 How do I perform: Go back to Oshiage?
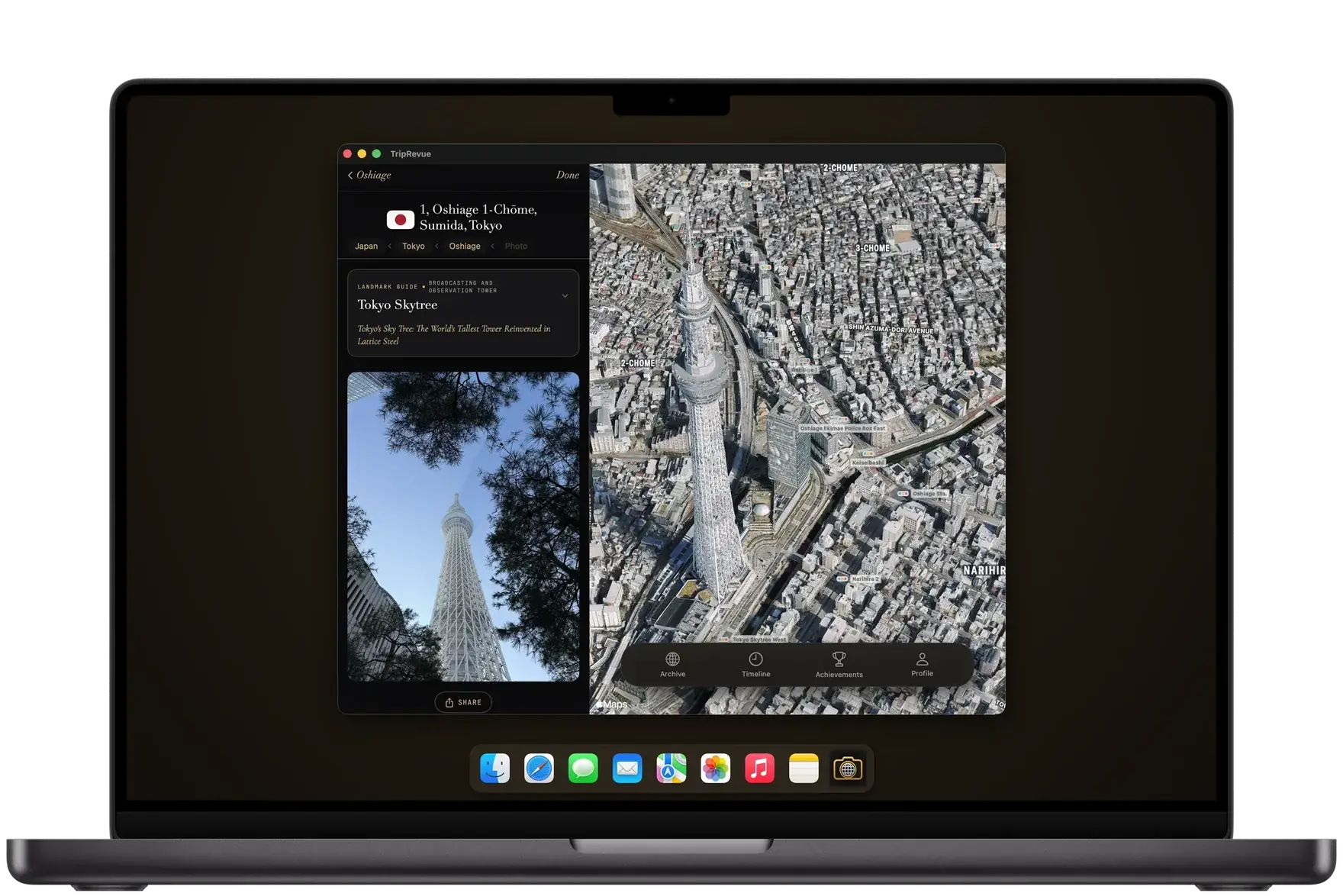click(369, 175)
